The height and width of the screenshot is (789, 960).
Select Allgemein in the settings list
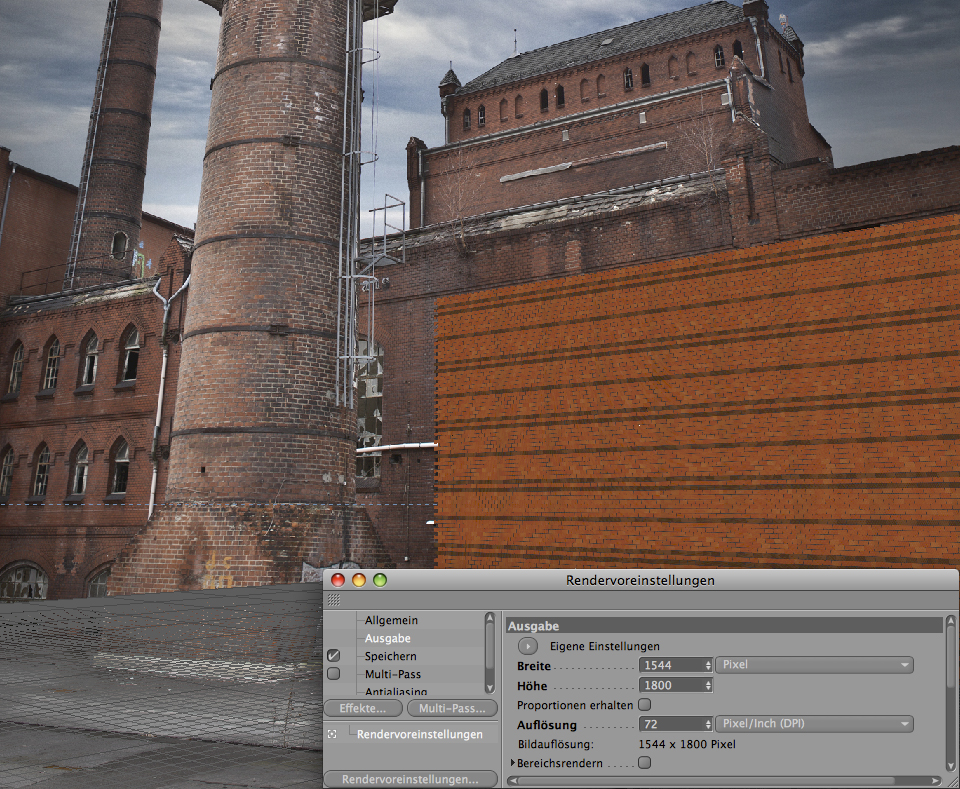point(391,620)
